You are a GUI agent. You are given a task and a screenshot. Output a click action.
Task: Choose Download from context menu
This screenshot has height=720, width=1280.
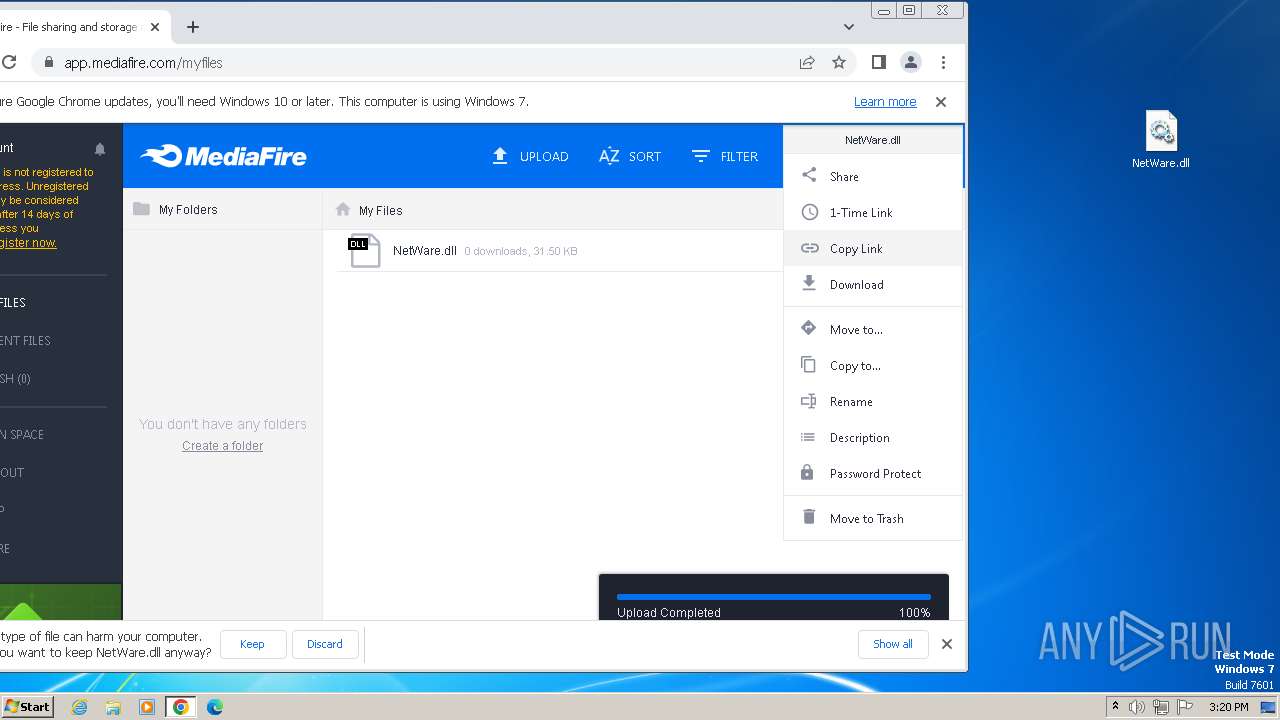873,284
